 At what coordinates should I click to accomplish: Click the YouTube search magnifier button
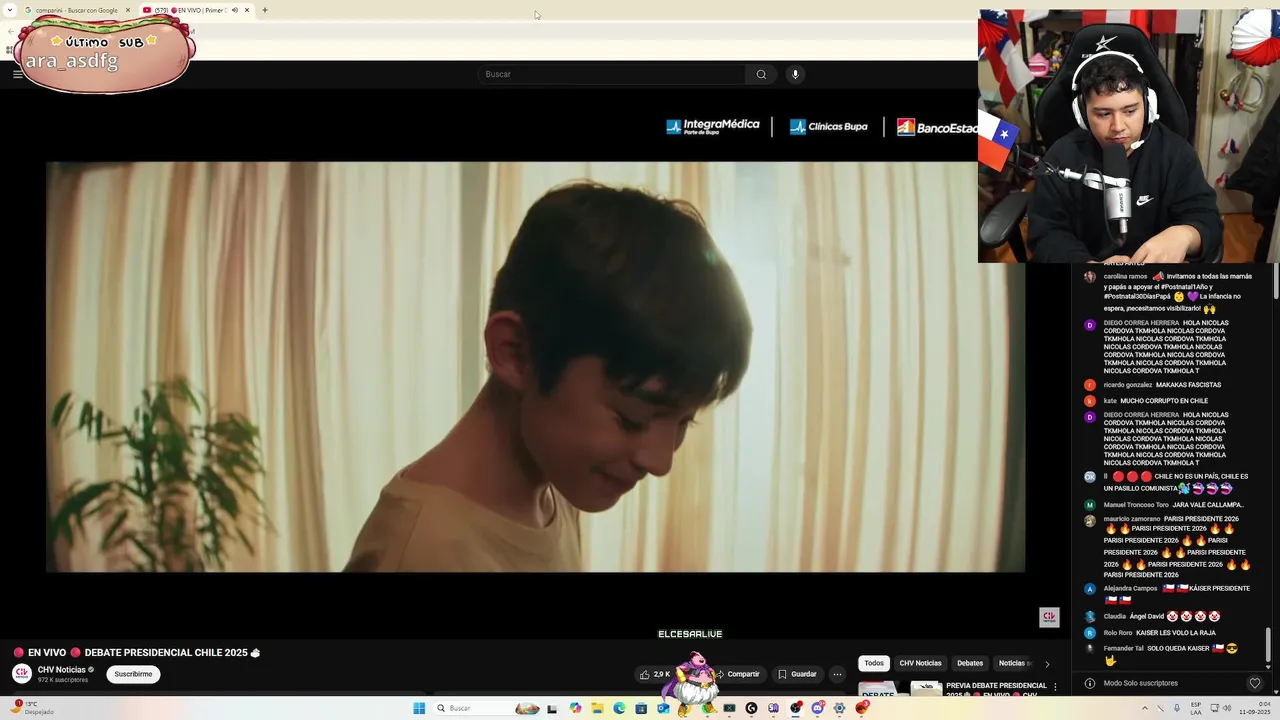coord(761,74)
